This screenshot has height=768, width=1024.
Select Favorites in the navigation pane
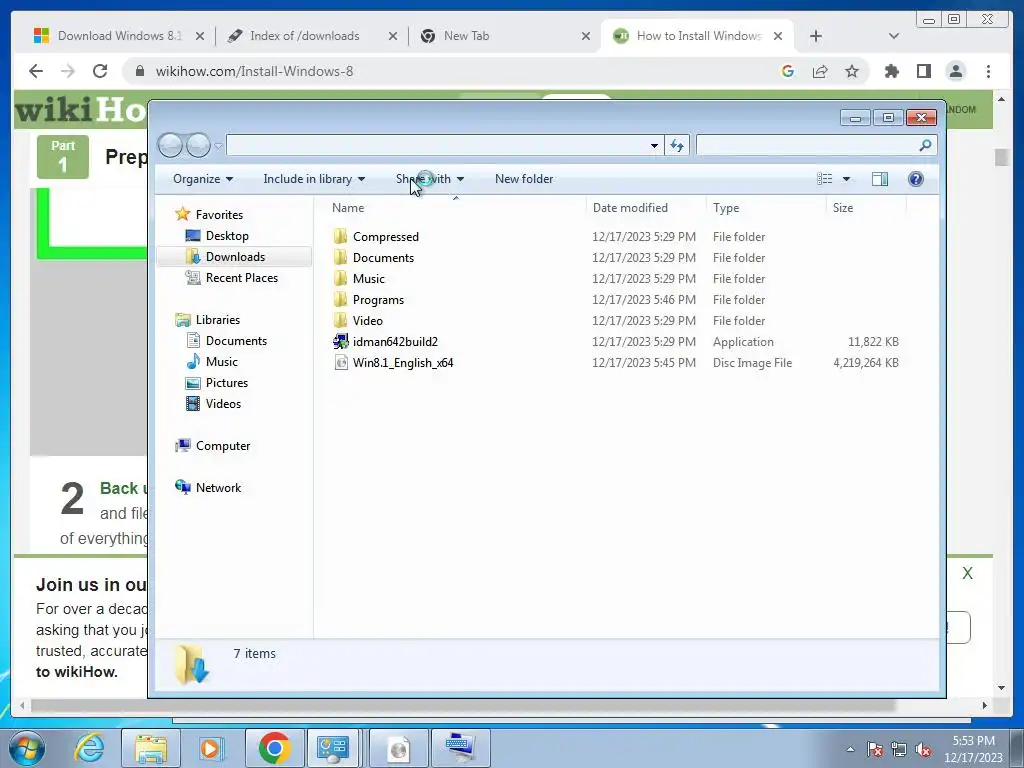click(219, 214)
